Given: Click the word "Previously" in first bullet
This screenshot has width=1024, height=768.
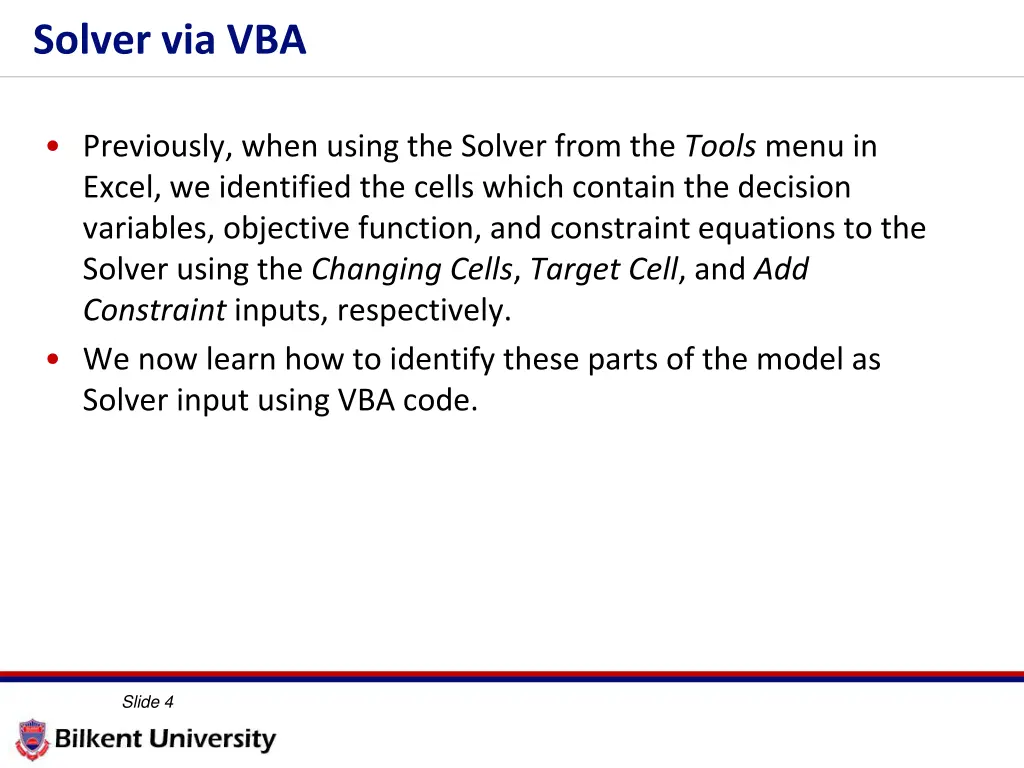Looking at the screenshot, I should pos(157,147).
